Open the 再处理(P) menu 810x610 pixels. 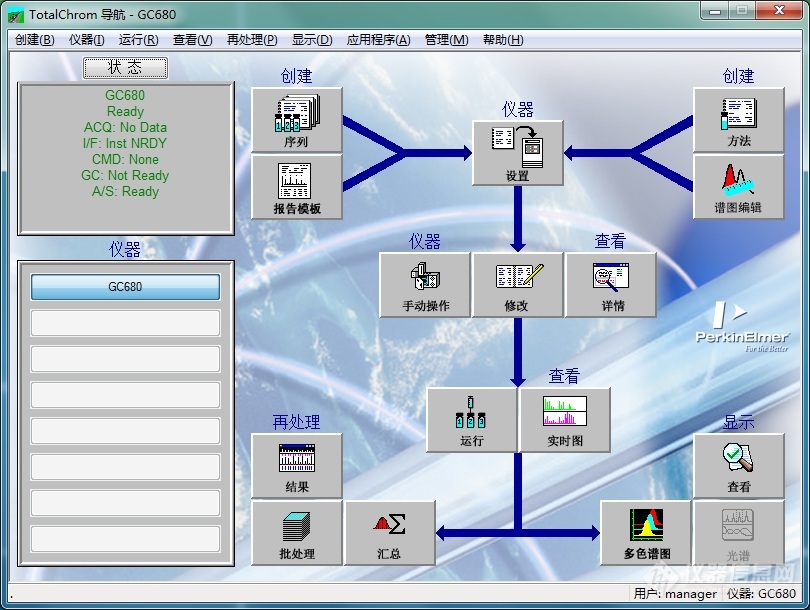coord(252,40)
